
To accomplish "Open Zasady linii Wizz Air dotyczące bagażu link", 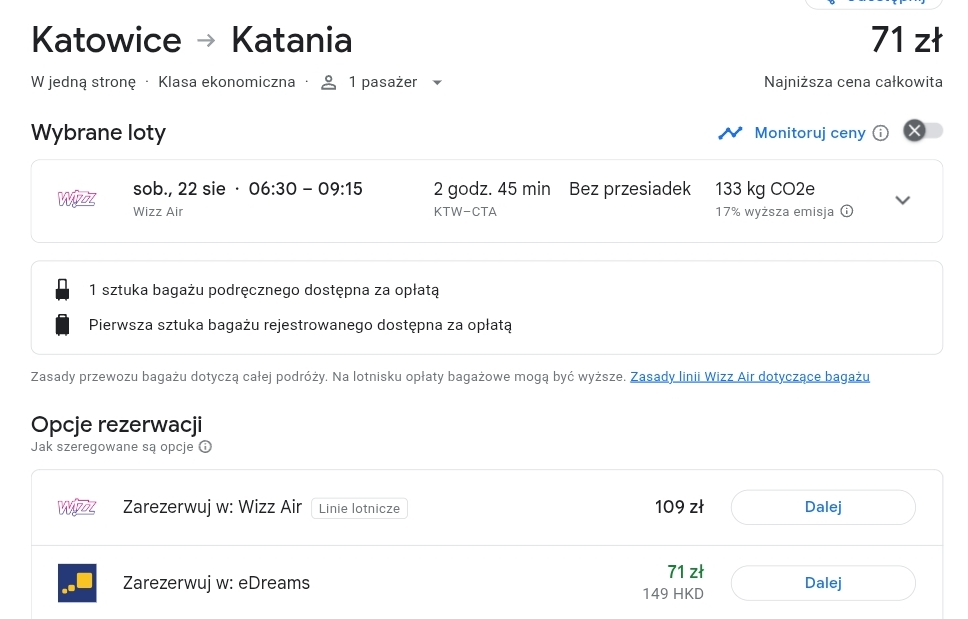I will coord(749,376).
